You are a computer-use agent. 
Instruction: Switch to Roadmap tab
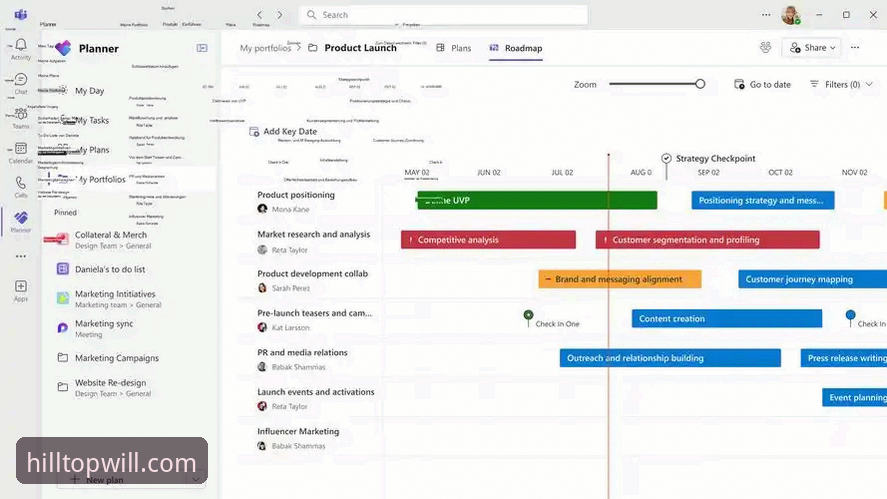[516, 48]
